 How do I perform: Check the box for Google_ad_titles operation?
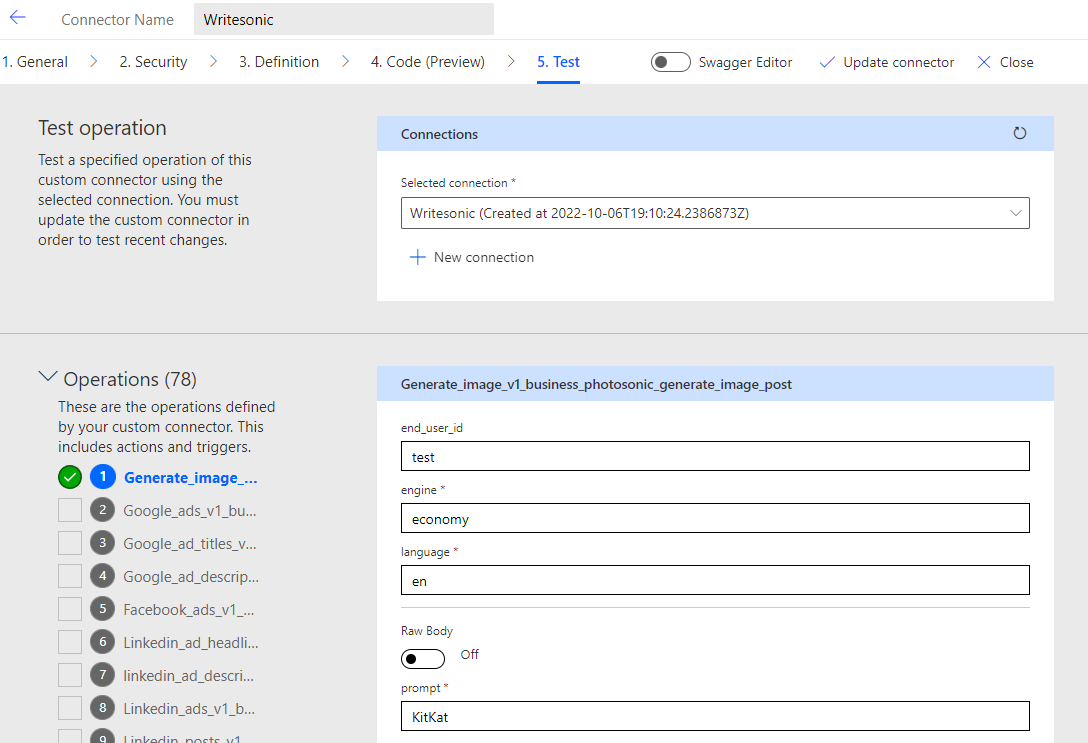[x=70, y=543]
